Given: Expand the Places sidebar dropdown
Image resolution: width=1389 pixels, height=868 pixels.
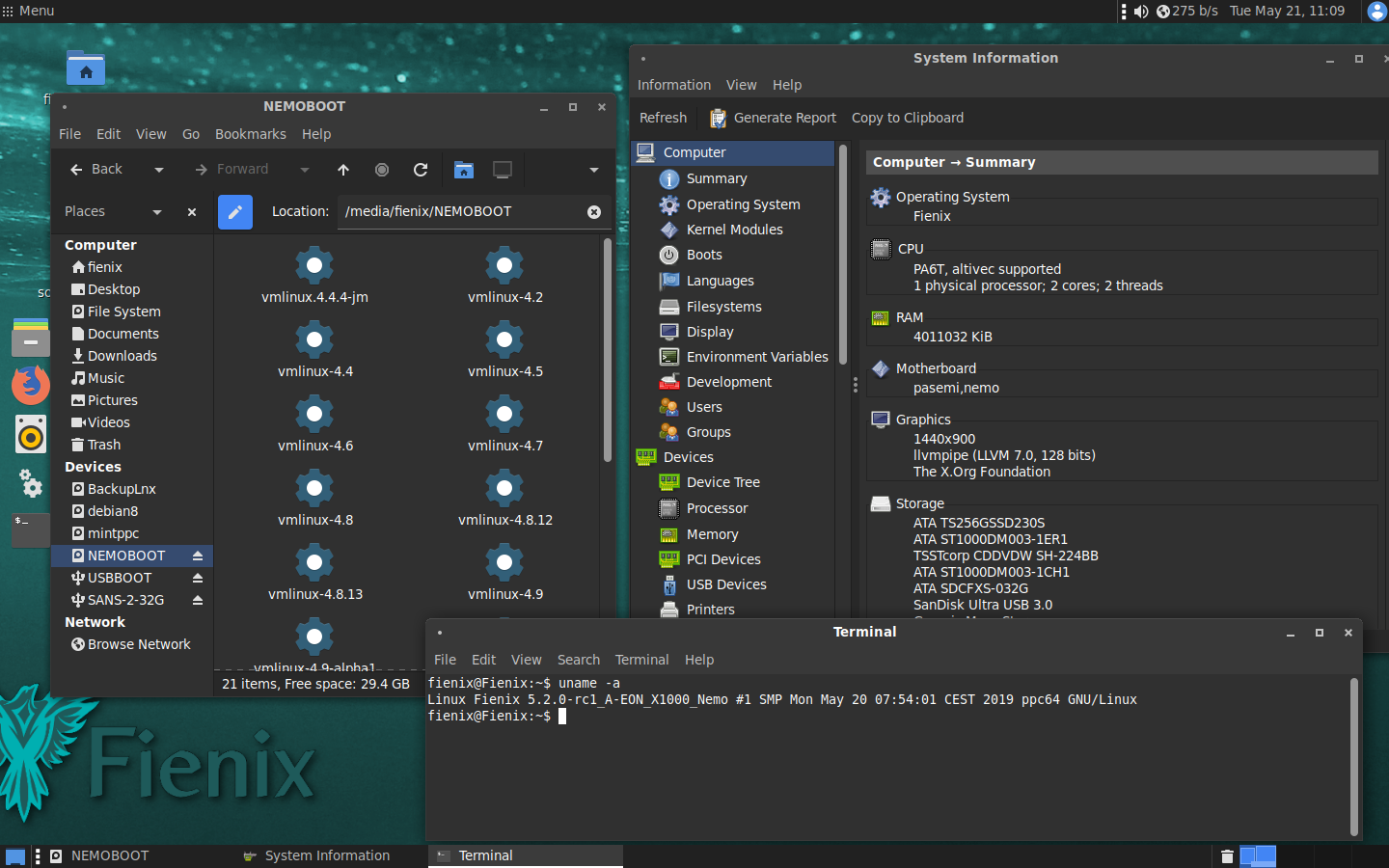Looking at the screenshot, I should [157, 212].
